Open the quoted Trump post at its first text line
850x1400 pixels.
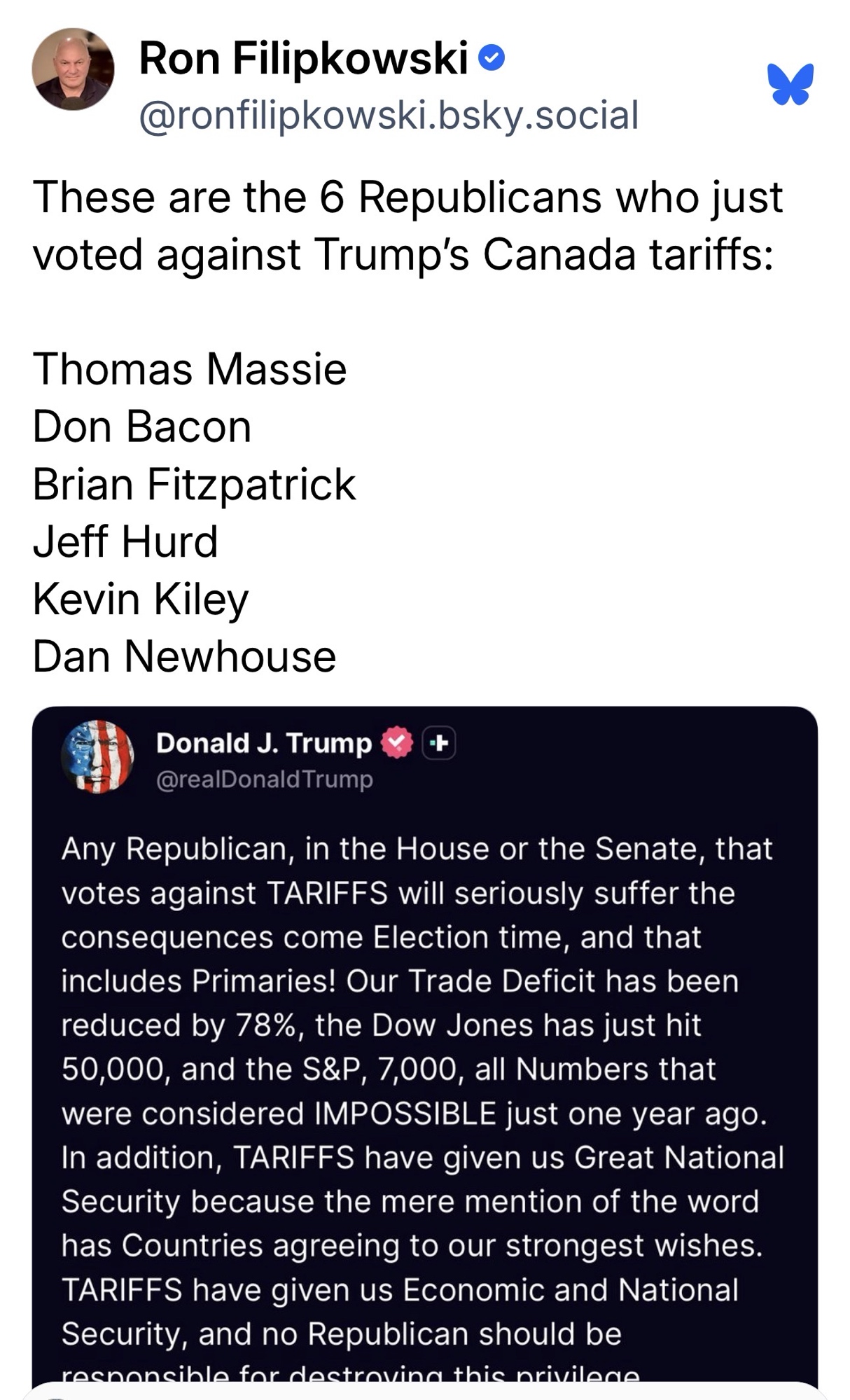tap(417, 850)
